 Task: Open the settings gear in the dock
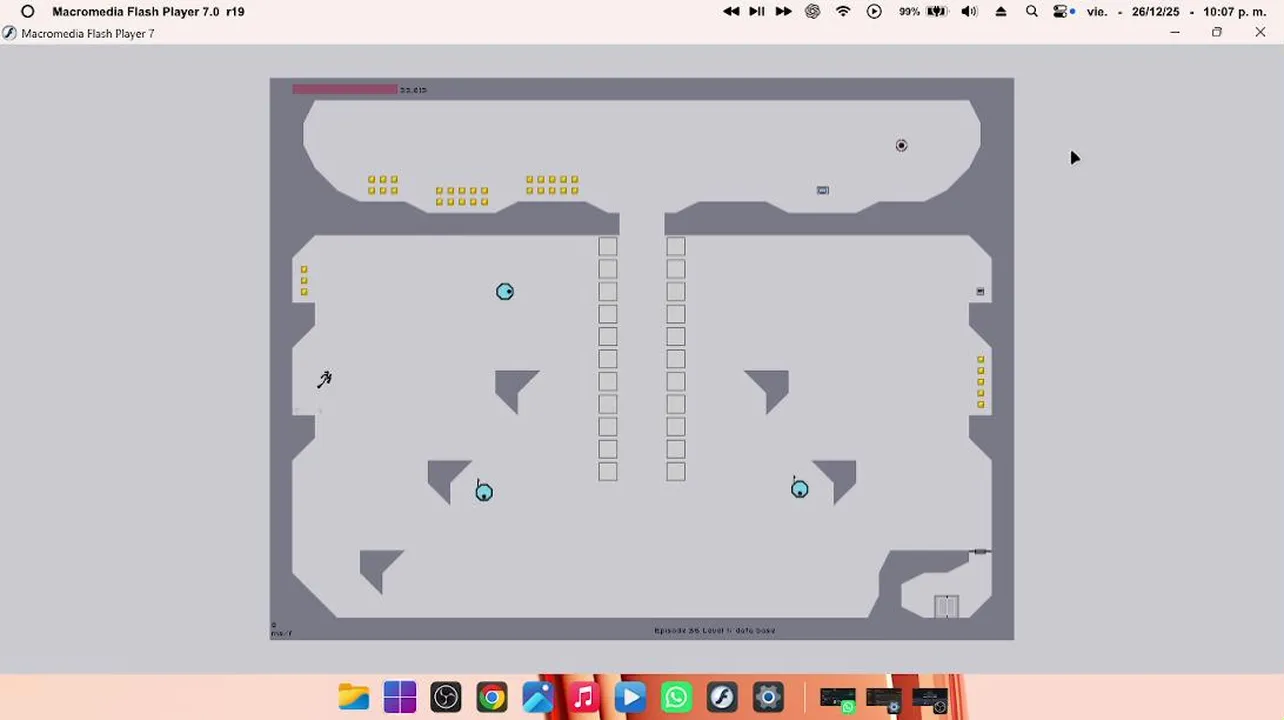point(768,697)
